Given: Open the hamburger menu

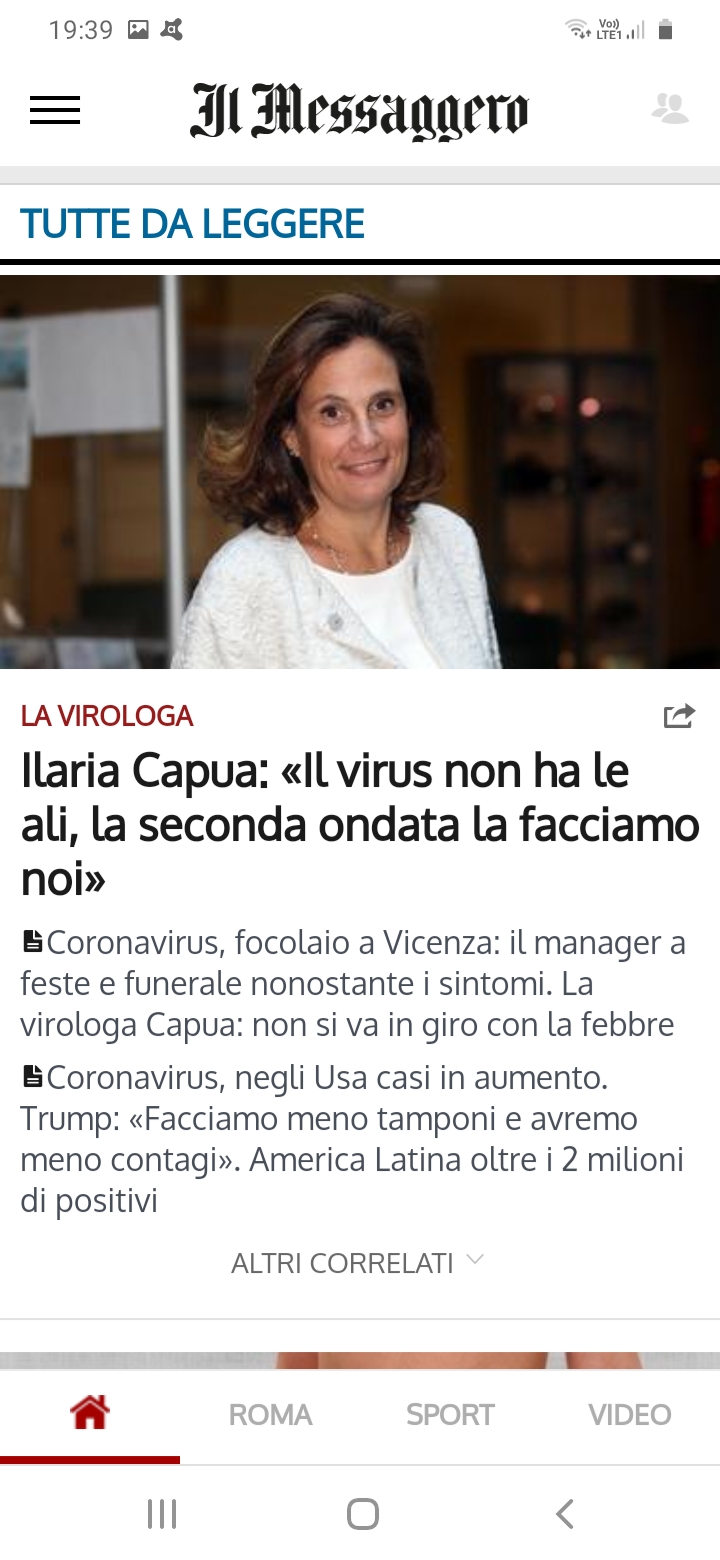Looking at the screenshot, I should [55, 110].
